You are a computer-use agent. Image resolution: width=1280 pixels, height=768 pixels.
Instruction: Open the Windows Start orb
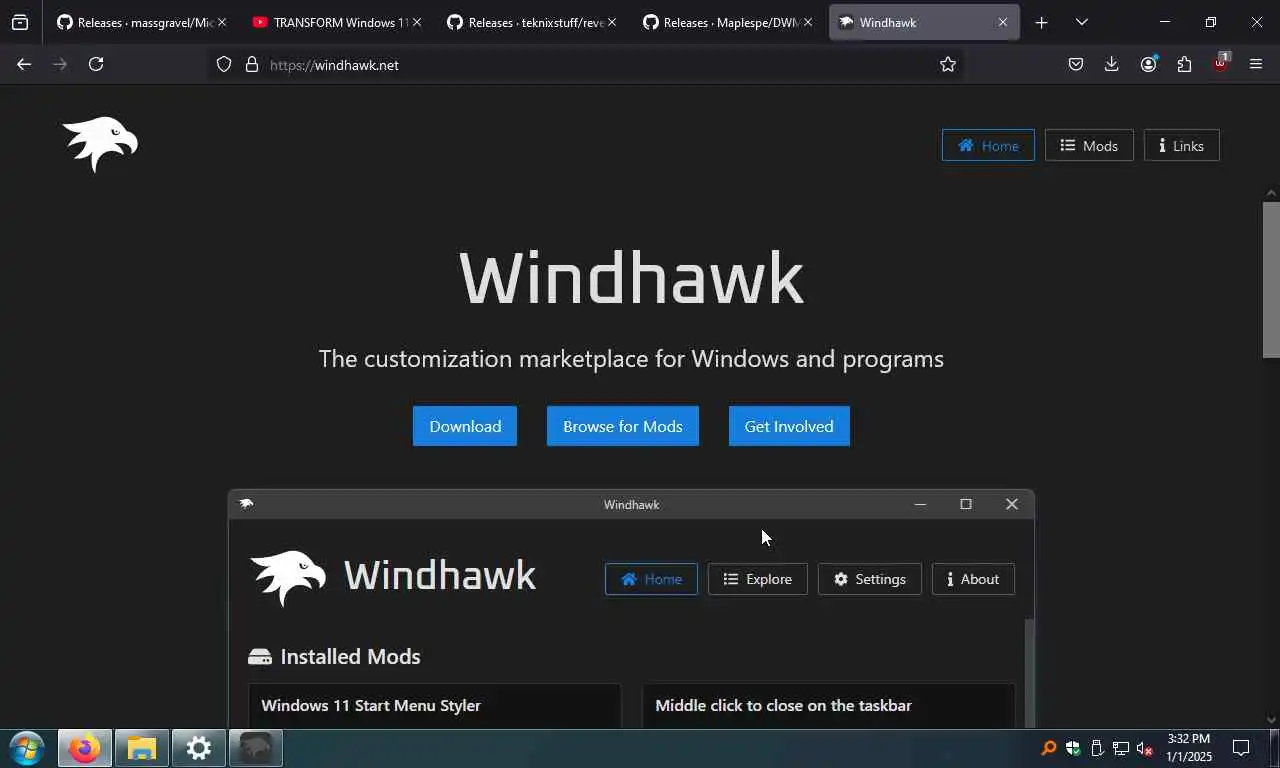click(27, 748)
